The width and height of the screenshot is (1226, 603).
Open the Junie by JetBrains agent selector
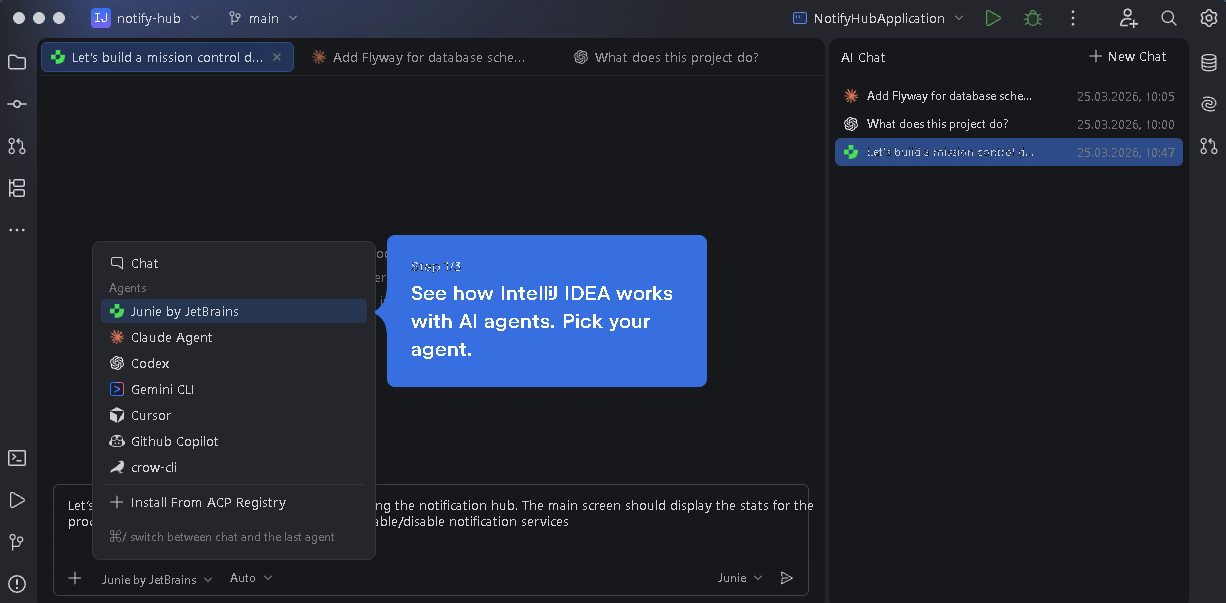click(157, 579)
